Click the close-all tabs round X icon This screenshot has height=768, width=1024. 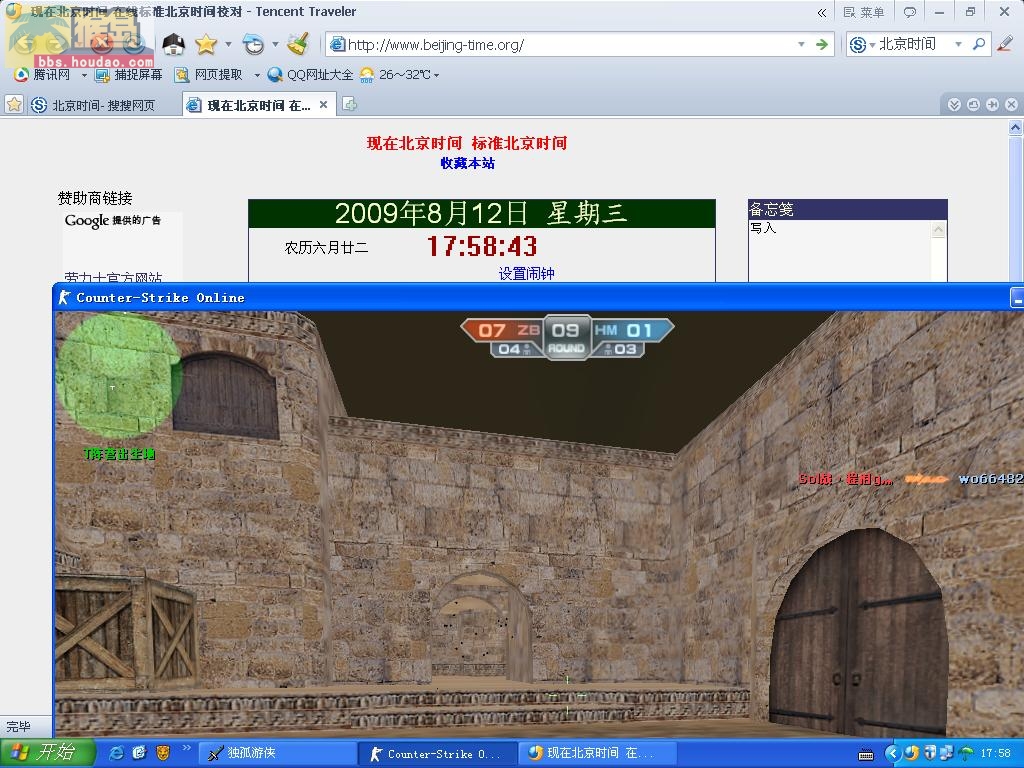coord(1011,104)
